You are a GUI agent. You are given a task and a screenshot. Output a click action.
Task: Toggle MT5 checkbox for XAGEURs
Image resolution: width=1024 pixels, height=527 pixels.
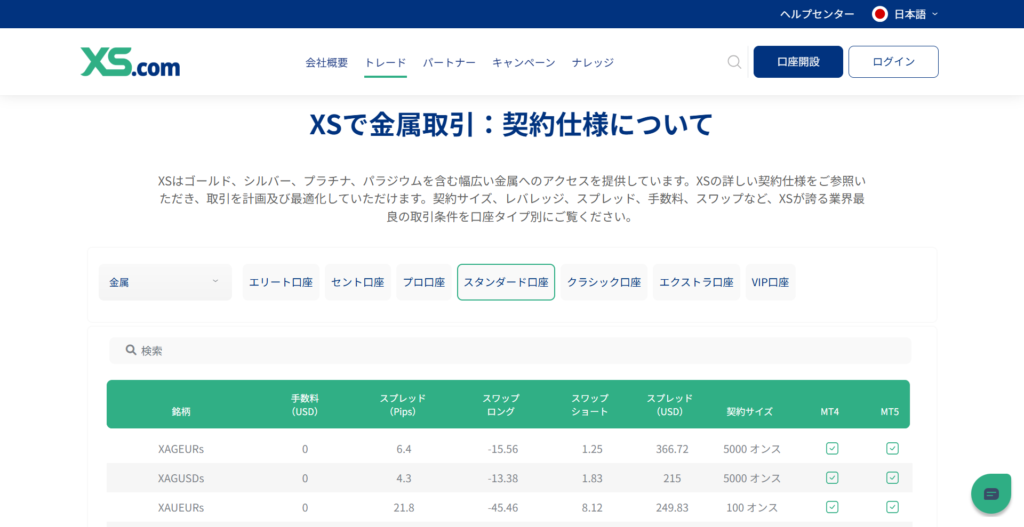click(892, 449)
